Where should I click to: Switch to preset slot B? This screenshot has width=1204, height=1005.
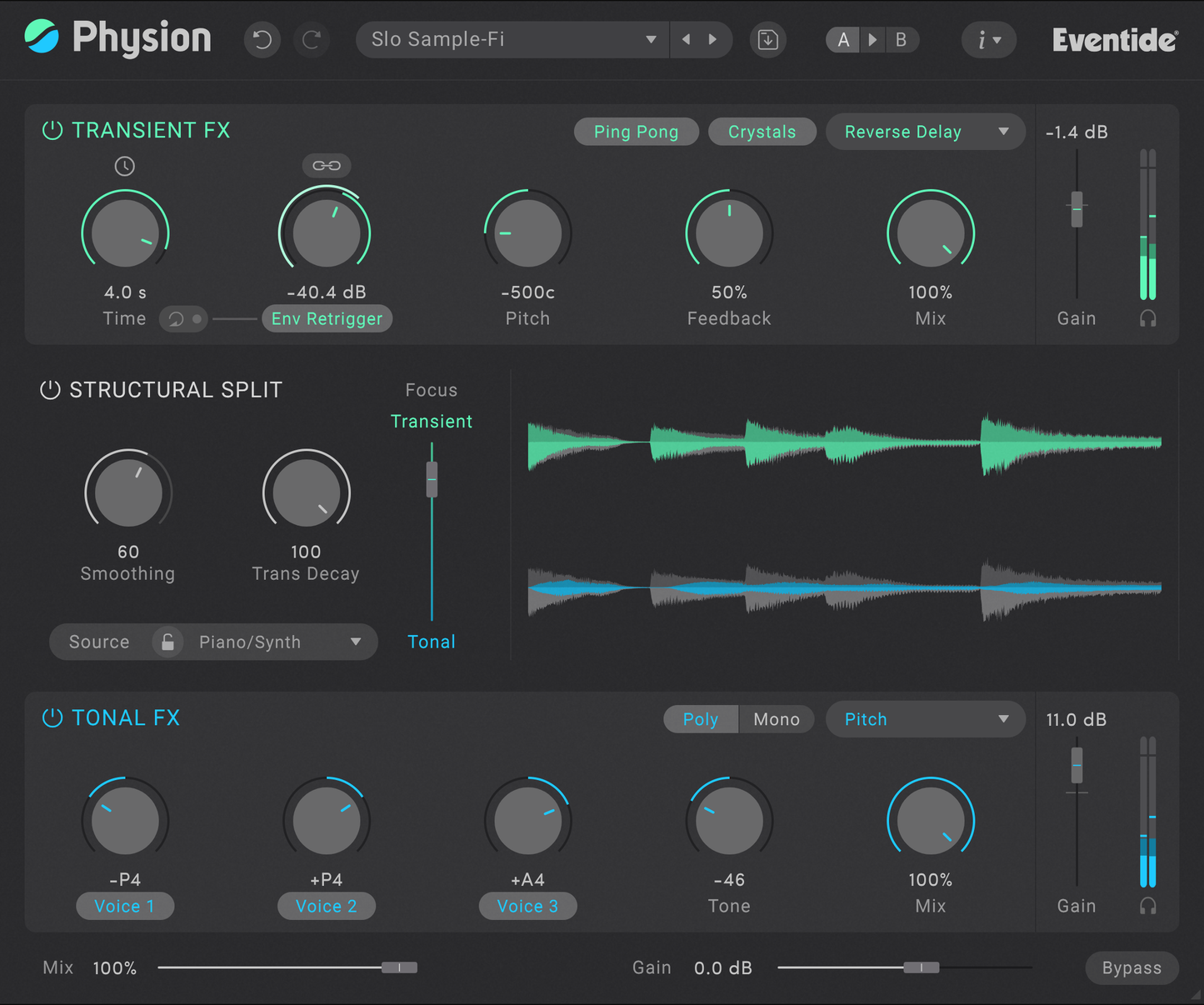(x=901, y=39)
